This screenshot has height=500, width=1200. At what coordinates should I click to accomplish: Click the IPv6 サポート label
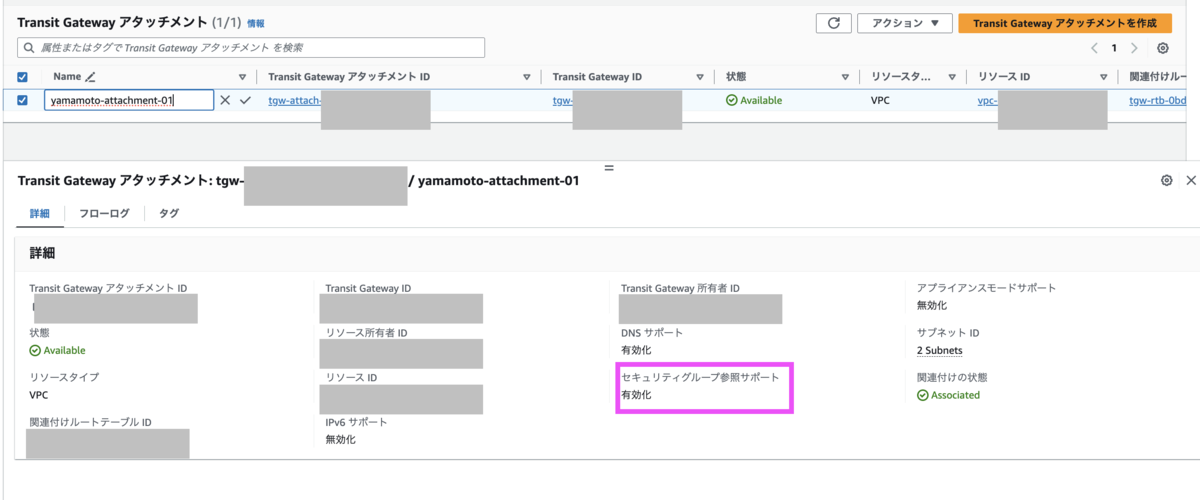pos(356,422)
